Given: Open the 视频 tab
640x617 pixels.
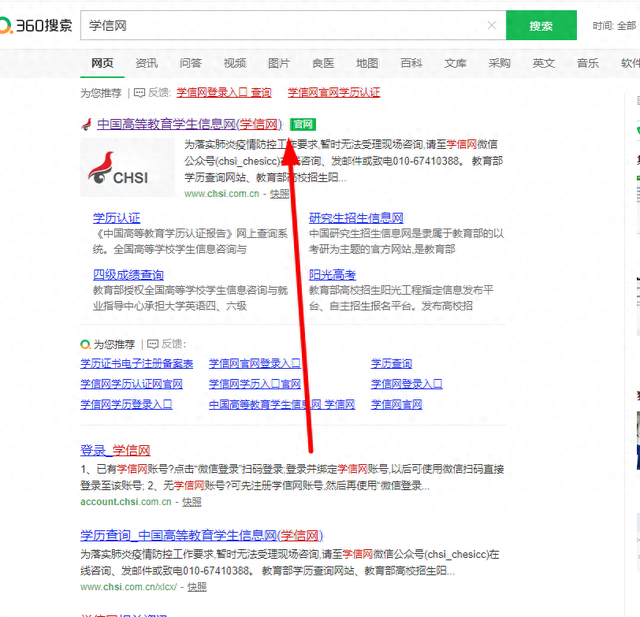Looking at the screenshot, I should tap(235, 63).
